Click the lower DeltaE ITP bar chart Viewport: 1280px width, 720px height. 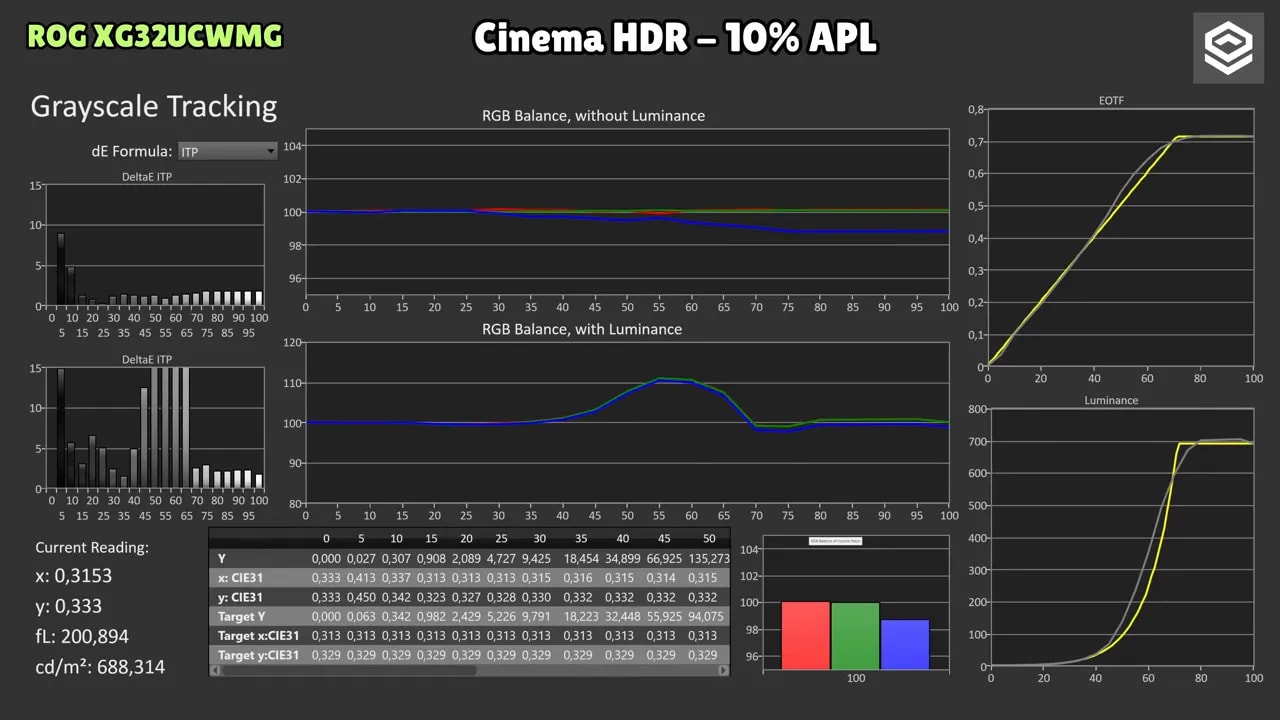[156, 428]
